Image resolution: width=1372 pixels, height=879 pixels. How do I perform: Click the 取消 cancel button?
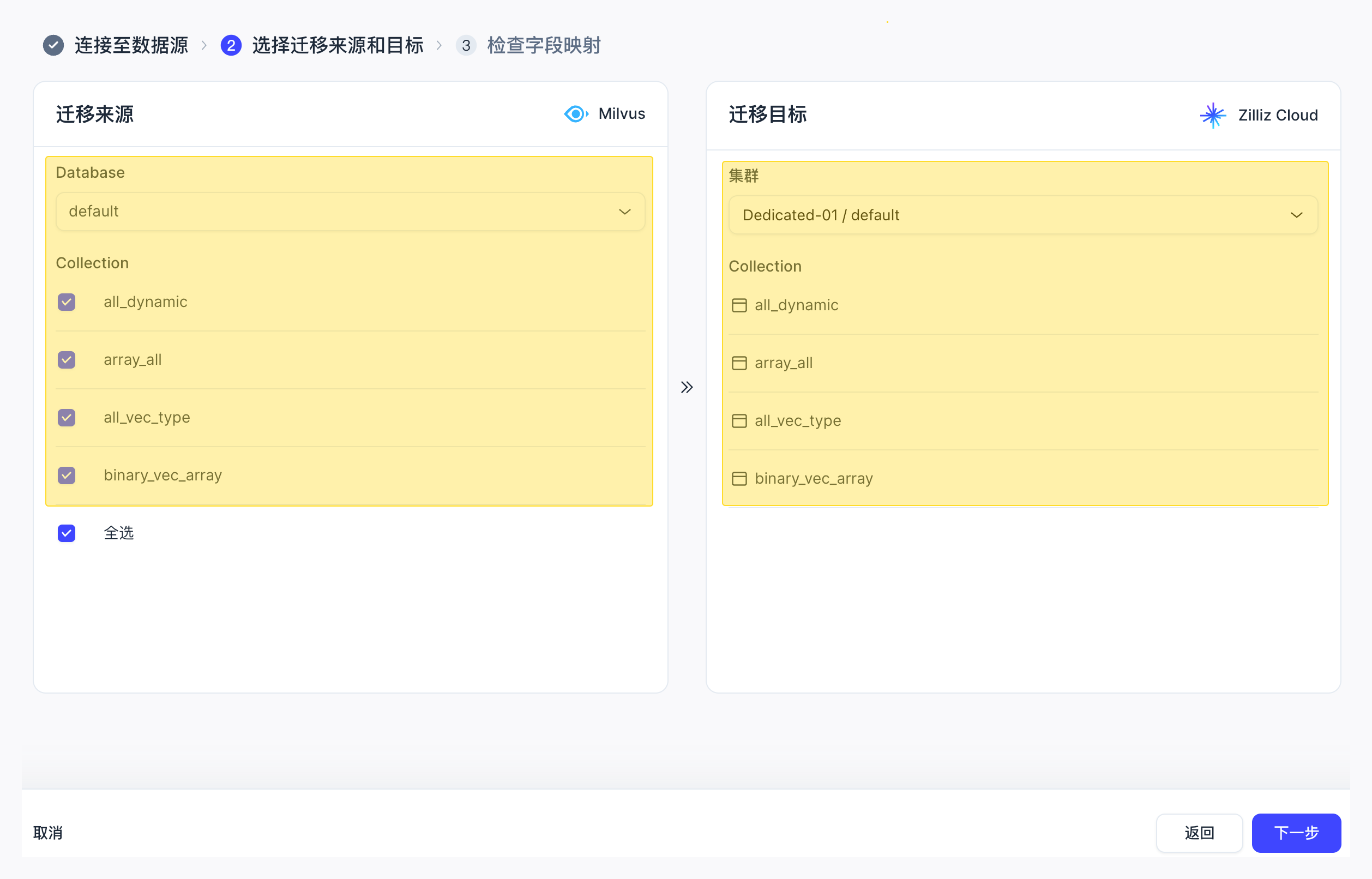pyautogui.click(x=48, y=833)
